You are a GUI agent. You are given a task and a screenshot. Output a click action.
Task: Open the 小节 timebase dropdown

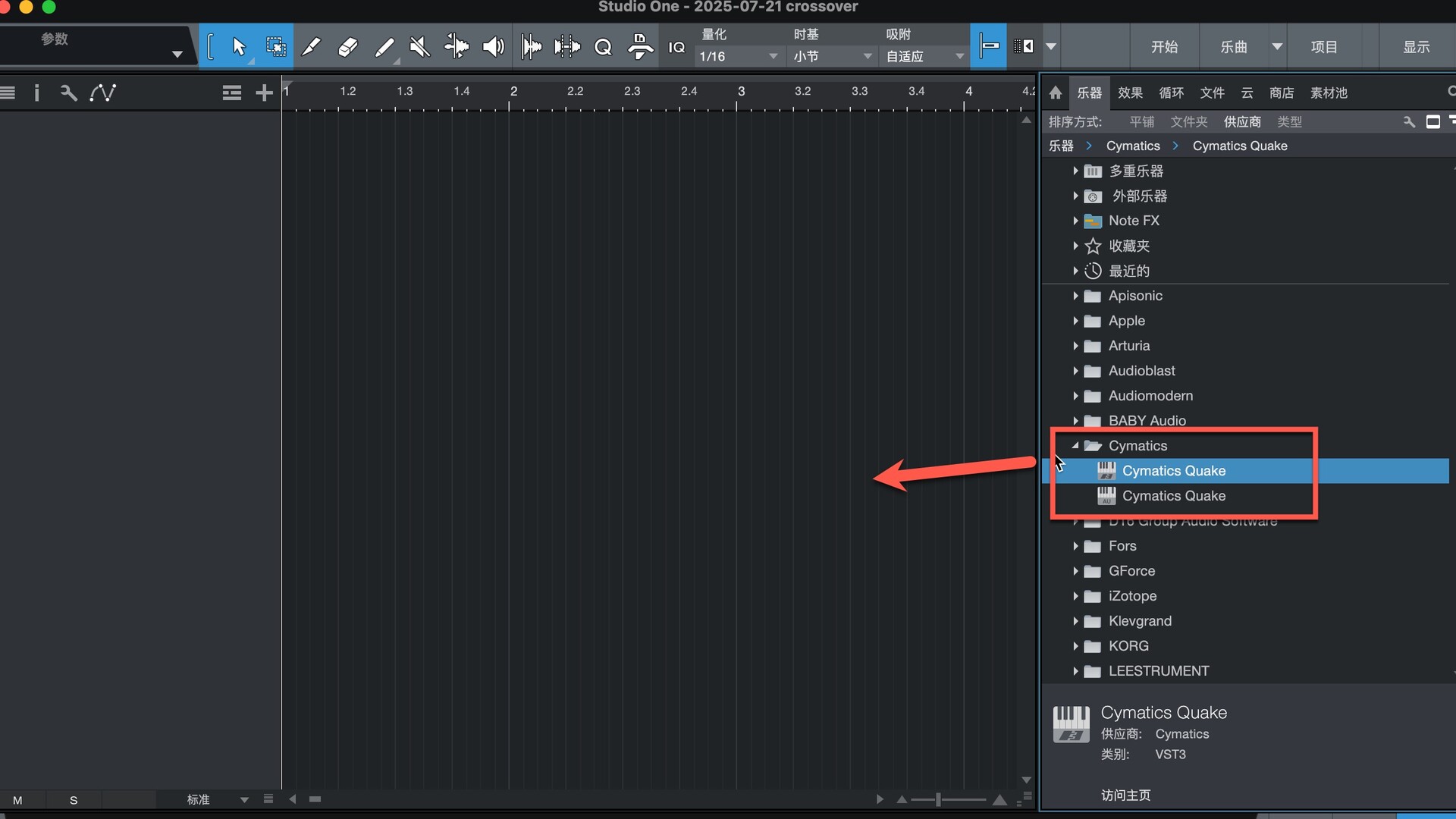(833, 56)
